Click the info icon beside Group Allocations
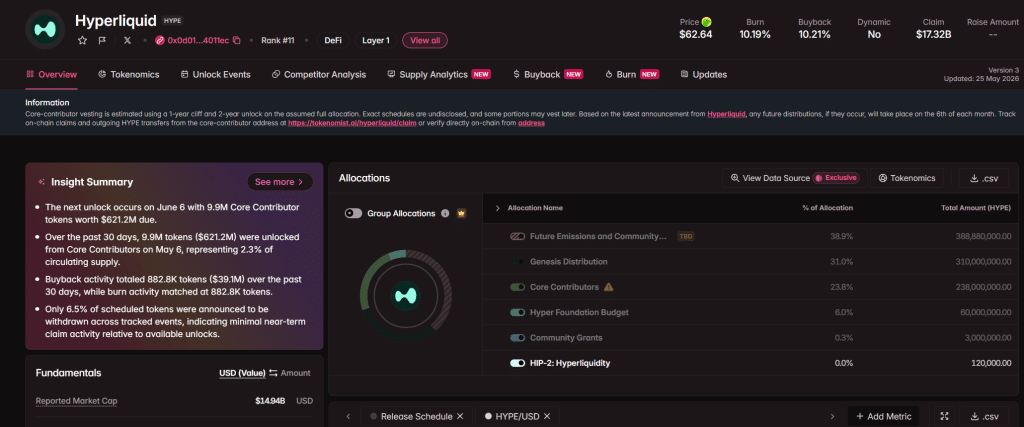This screenshot has height=427, width=1024. (445, 214)
